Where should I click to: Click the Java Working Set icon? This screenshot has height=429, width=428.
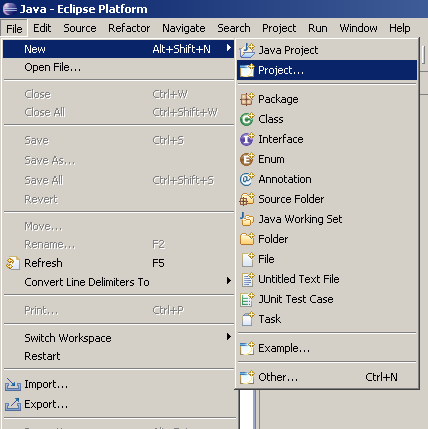click(247, 219)
